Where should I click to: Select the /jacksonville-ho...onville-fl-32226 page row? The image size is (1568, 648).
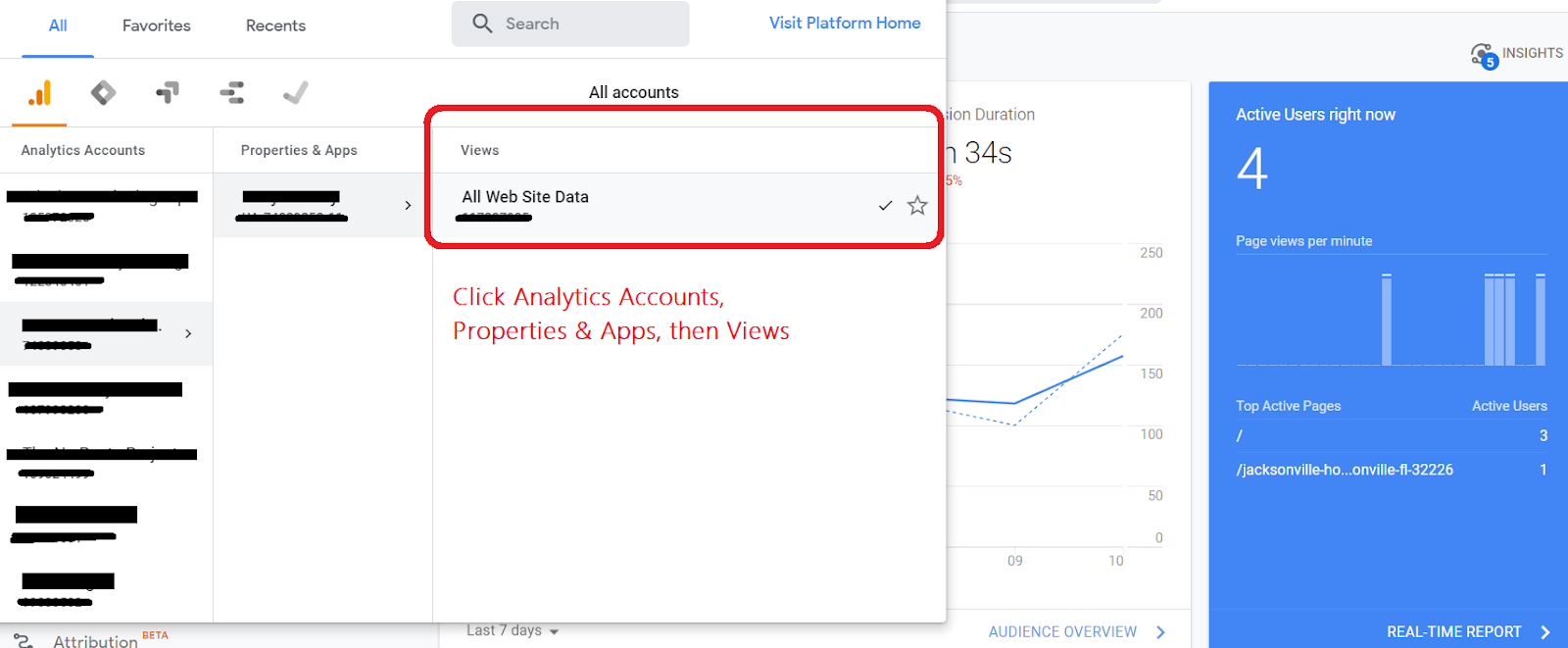pyautogui.click(x=1392, y=470)
